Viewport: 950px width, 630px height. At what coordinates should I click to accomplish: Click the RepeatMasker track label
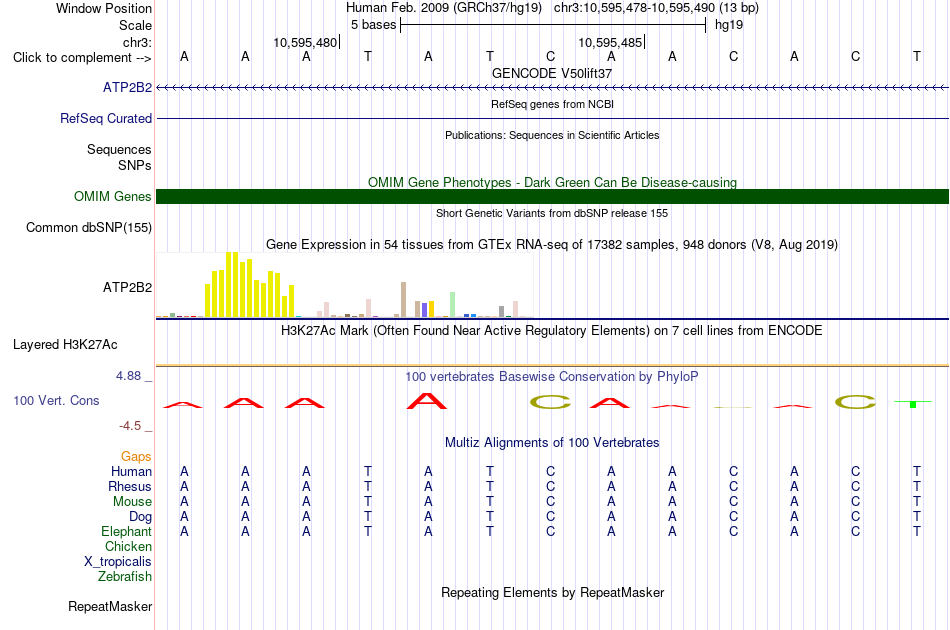[110, 606]
